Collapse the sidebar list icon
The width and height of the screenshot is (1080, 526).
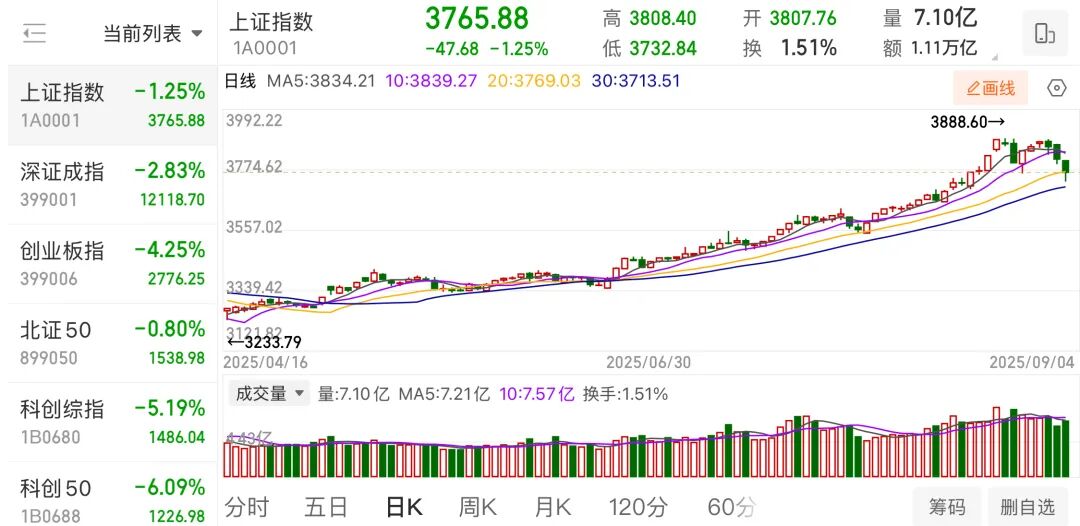[x=34, y=33]
